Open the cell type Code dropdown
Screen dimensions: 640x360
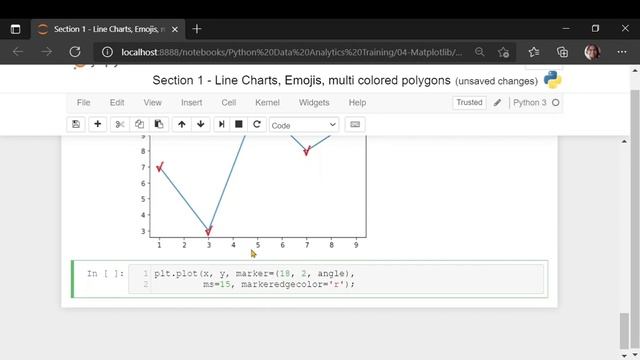pyautogui.click(x=303, y=125)
